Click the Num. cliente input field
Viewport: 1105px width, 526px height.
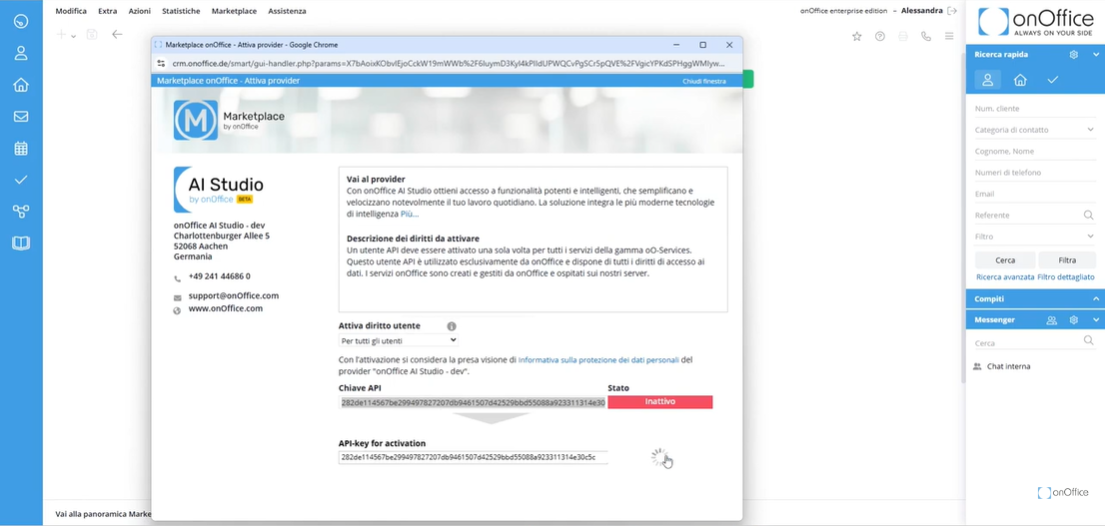pyautogui.click(x=1035, y=109)
